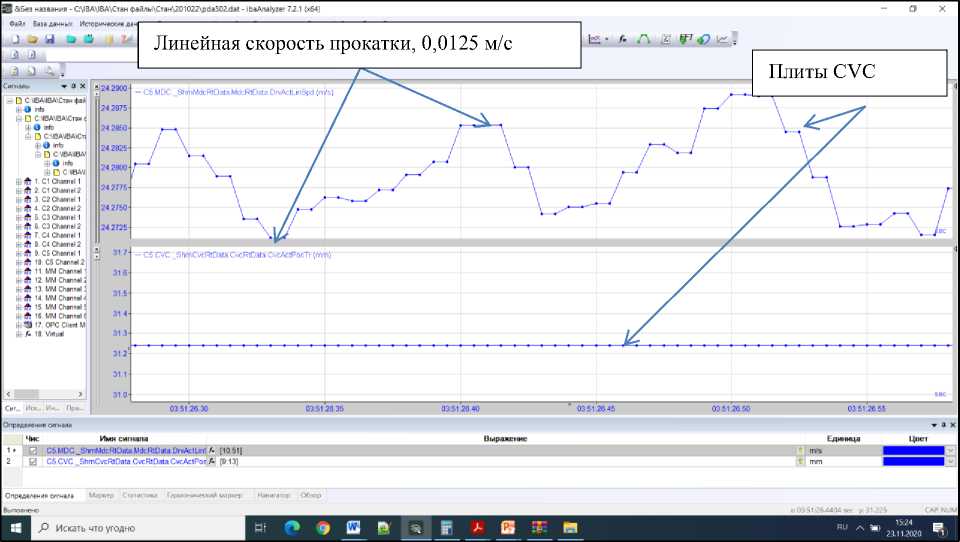Click the expression cell [10.51]
The height and width of the screenshot is (542, 960).
230,451
